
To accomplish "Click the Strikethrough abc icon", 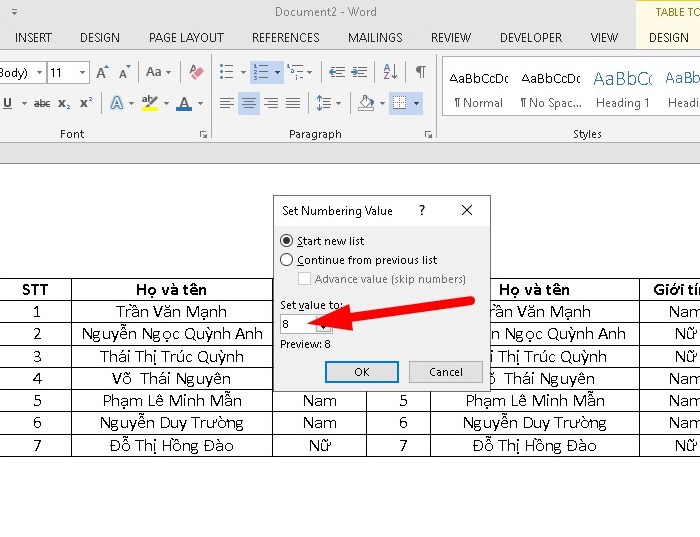I will 42,104.
